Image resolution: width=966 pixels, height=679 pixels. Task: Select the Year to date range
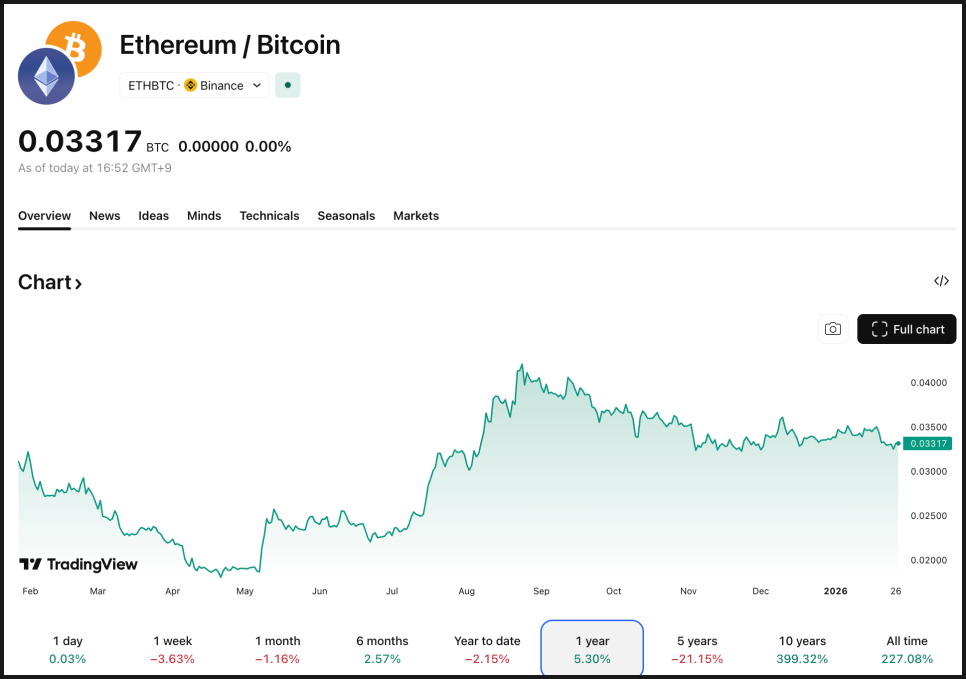click(487, 649)
